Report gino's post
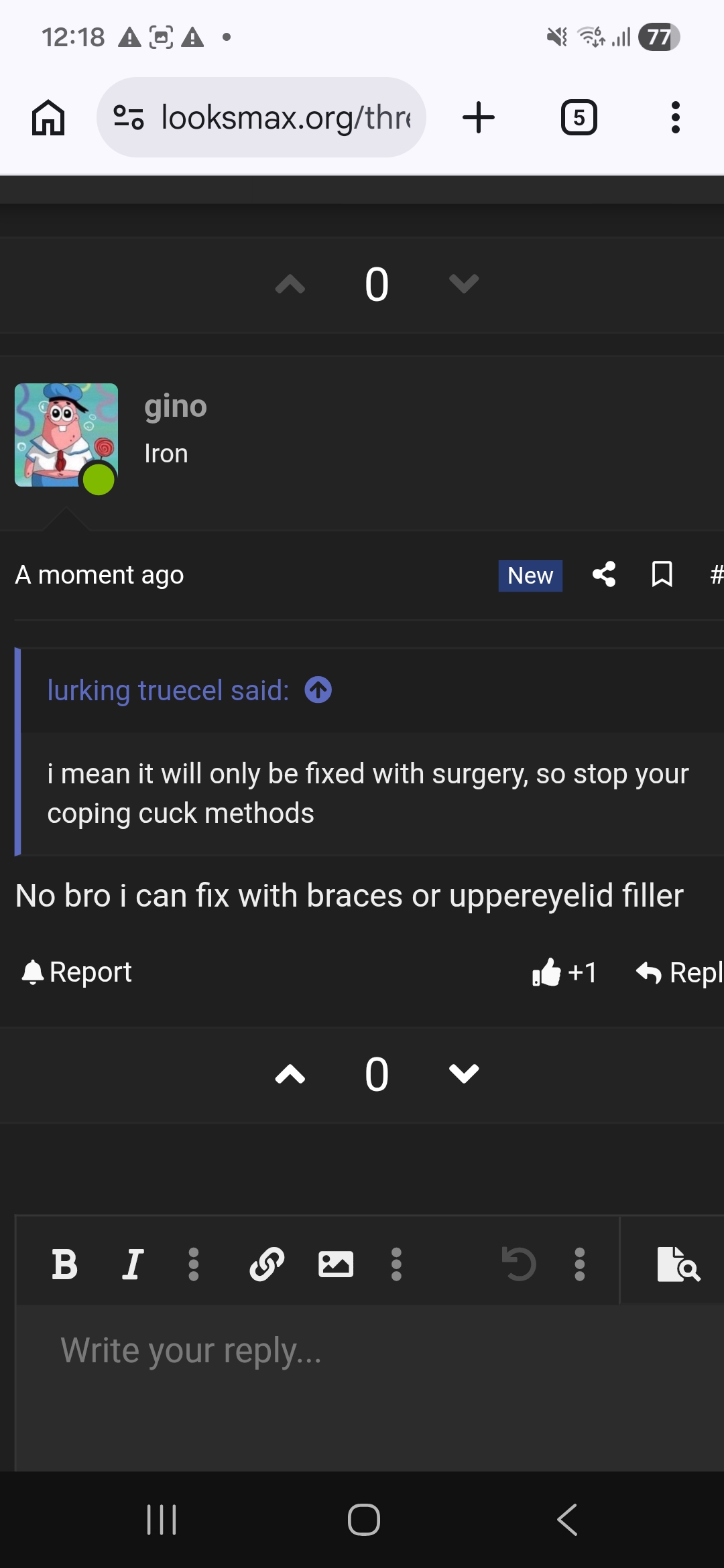 75,972
